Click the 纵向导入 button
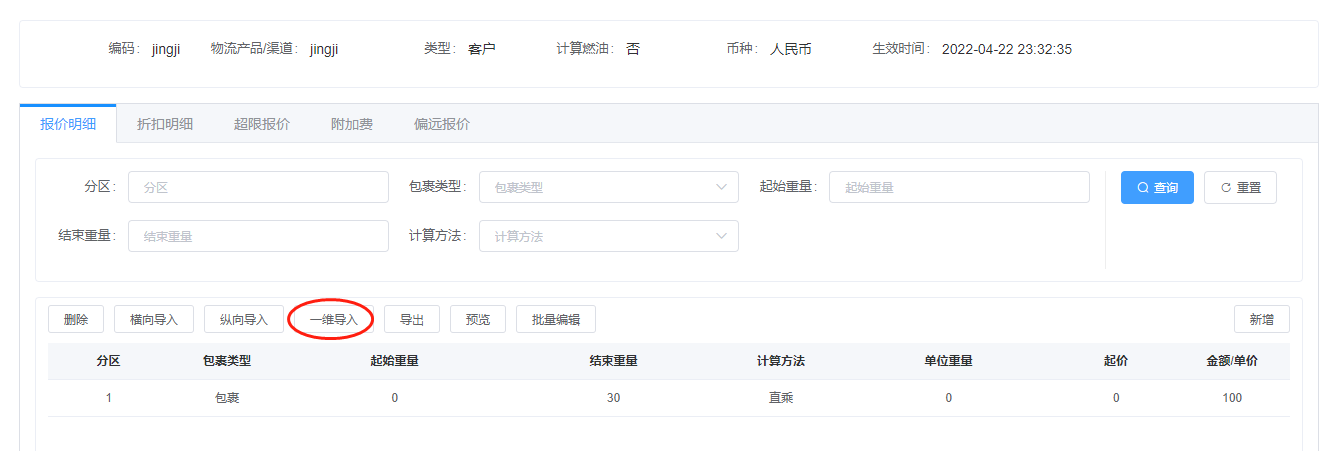This screenshot has height=451, width=1323. pos(244,319)
